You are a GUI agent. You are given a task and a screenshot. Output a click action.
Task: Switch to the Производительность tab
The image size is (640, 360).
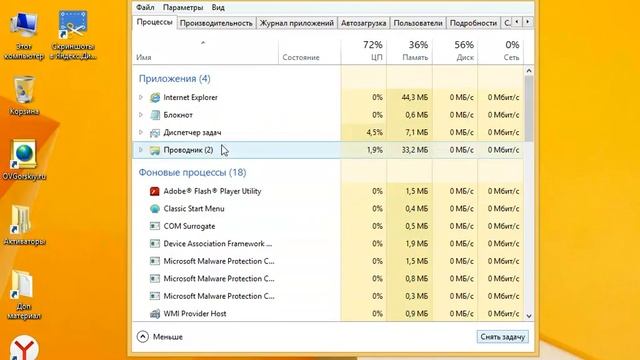click(216, 23)
